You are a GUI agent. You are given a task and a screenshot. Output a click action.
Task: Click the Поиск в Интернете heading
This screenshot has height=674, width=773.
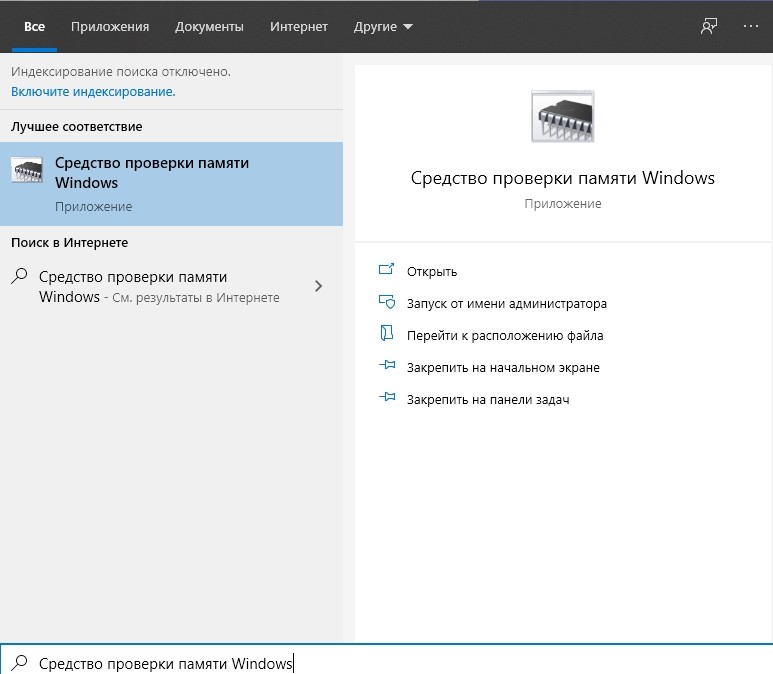70,243
